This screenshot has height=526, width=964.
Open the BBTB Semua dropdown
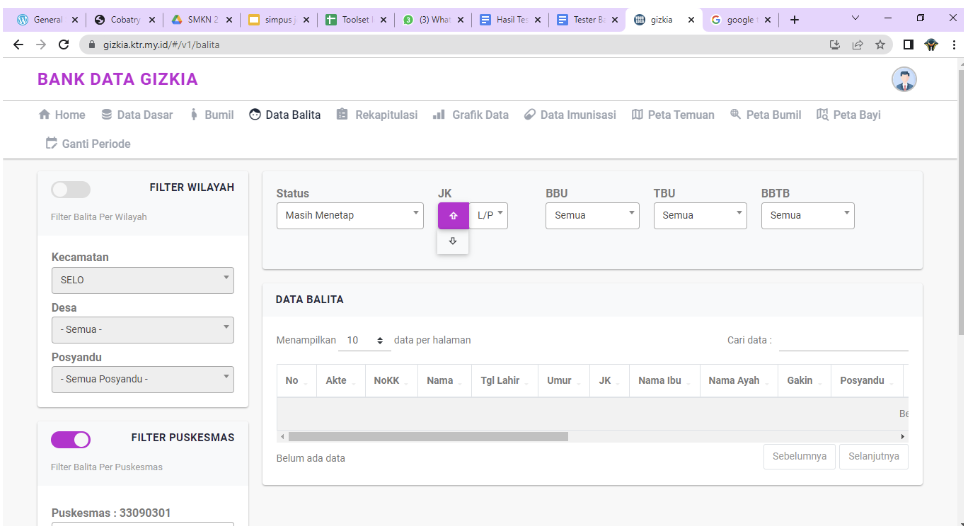(x=808, y=216)
